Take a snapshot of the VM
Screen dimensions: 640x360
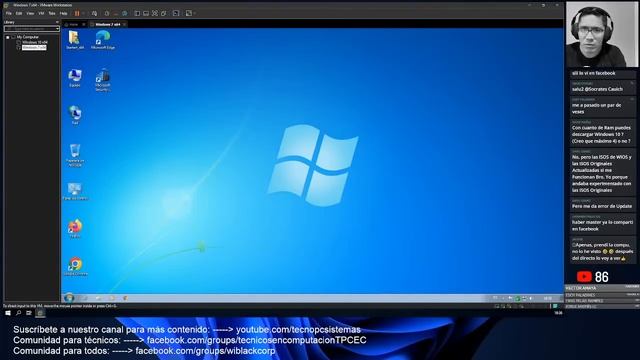click(107, 13)
